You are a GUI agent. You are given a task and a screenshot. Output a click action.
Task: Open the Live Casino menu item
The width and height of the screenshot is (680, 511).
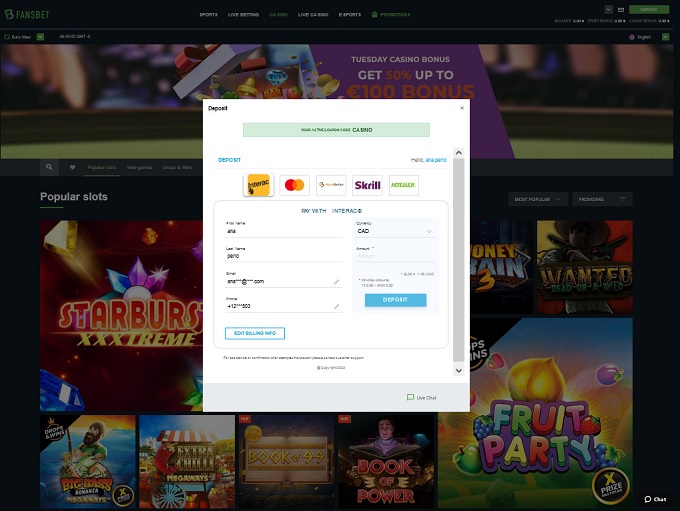[313, 15]
